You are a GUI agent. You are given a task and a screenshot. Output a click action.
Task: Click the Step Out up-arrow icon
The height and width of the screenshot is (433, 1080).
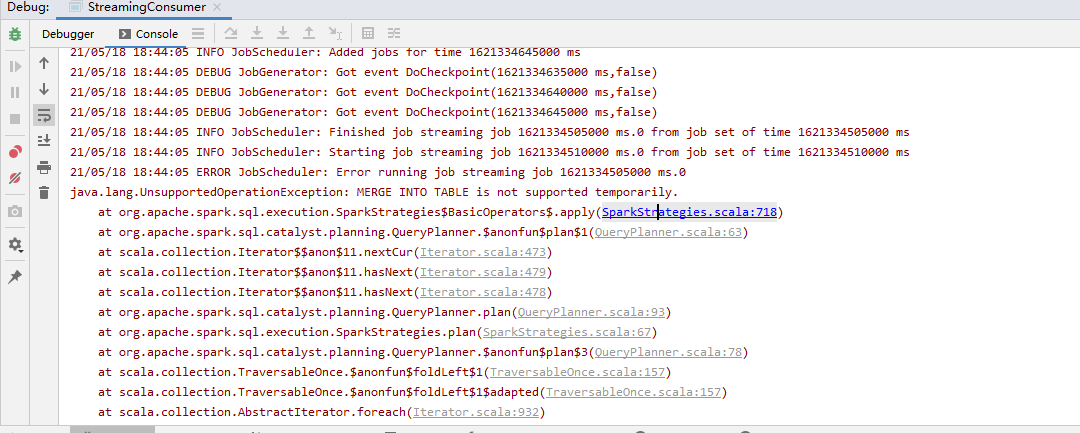[x=309, y=33]
